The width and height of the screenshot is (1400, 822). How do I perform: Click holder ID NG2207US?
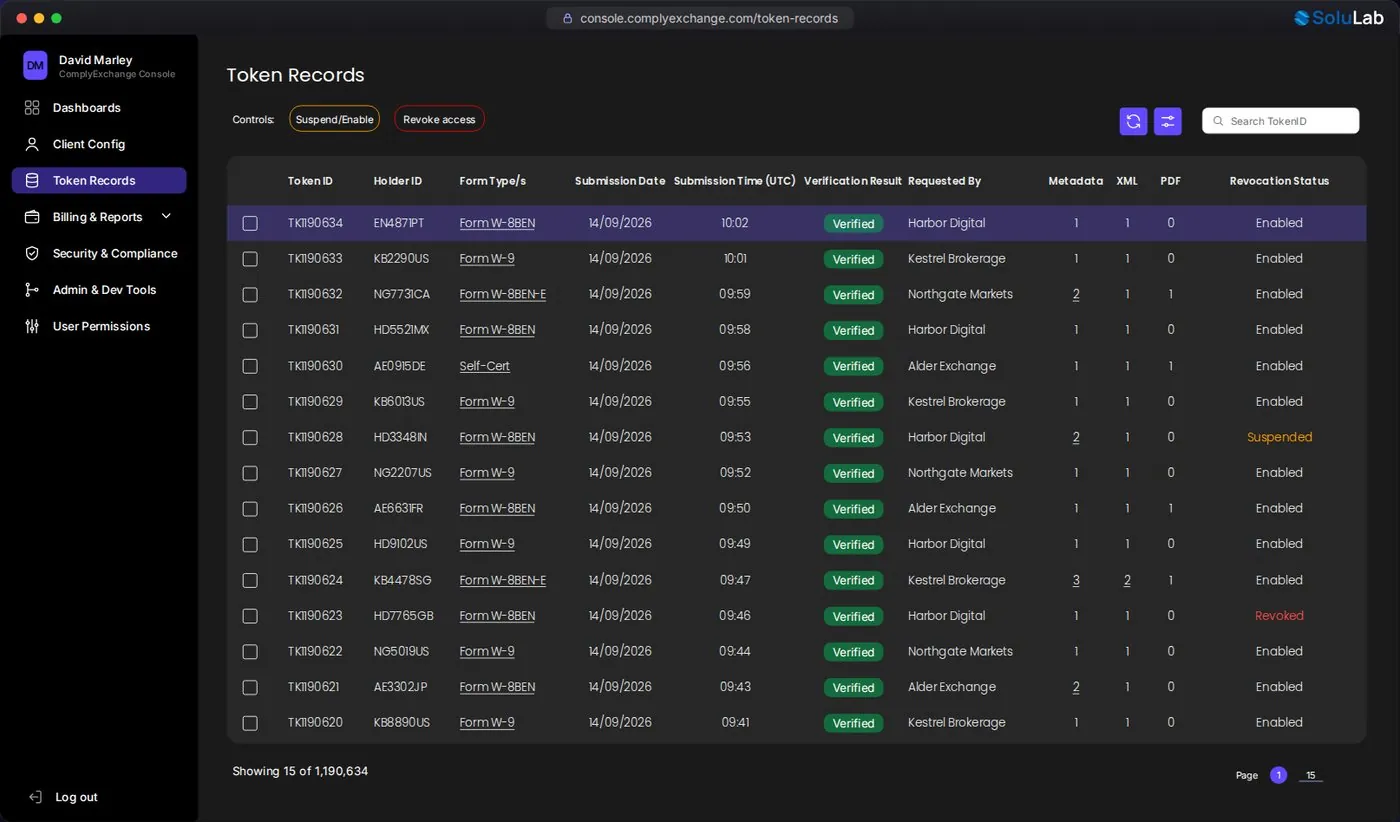pyautogui.click(x=403, y=473)
